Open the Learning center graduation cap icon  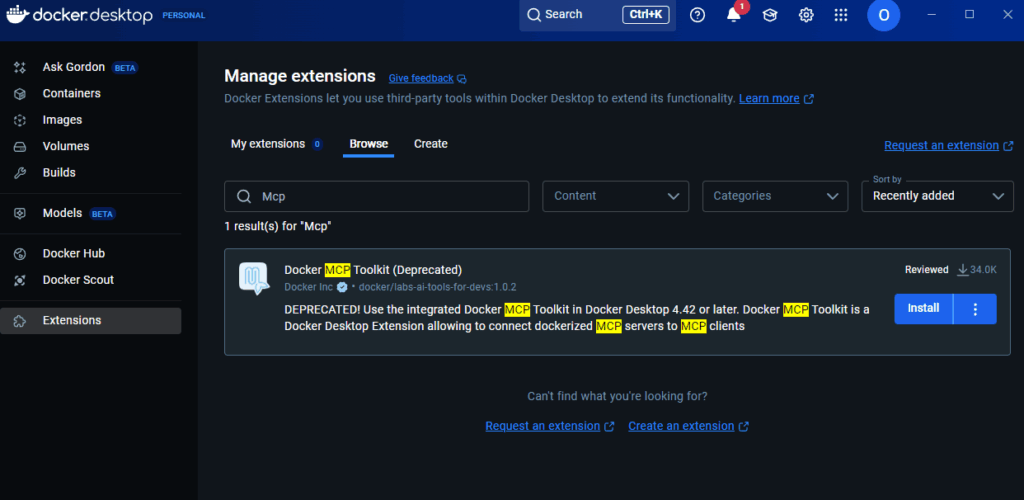coord(770,15)
